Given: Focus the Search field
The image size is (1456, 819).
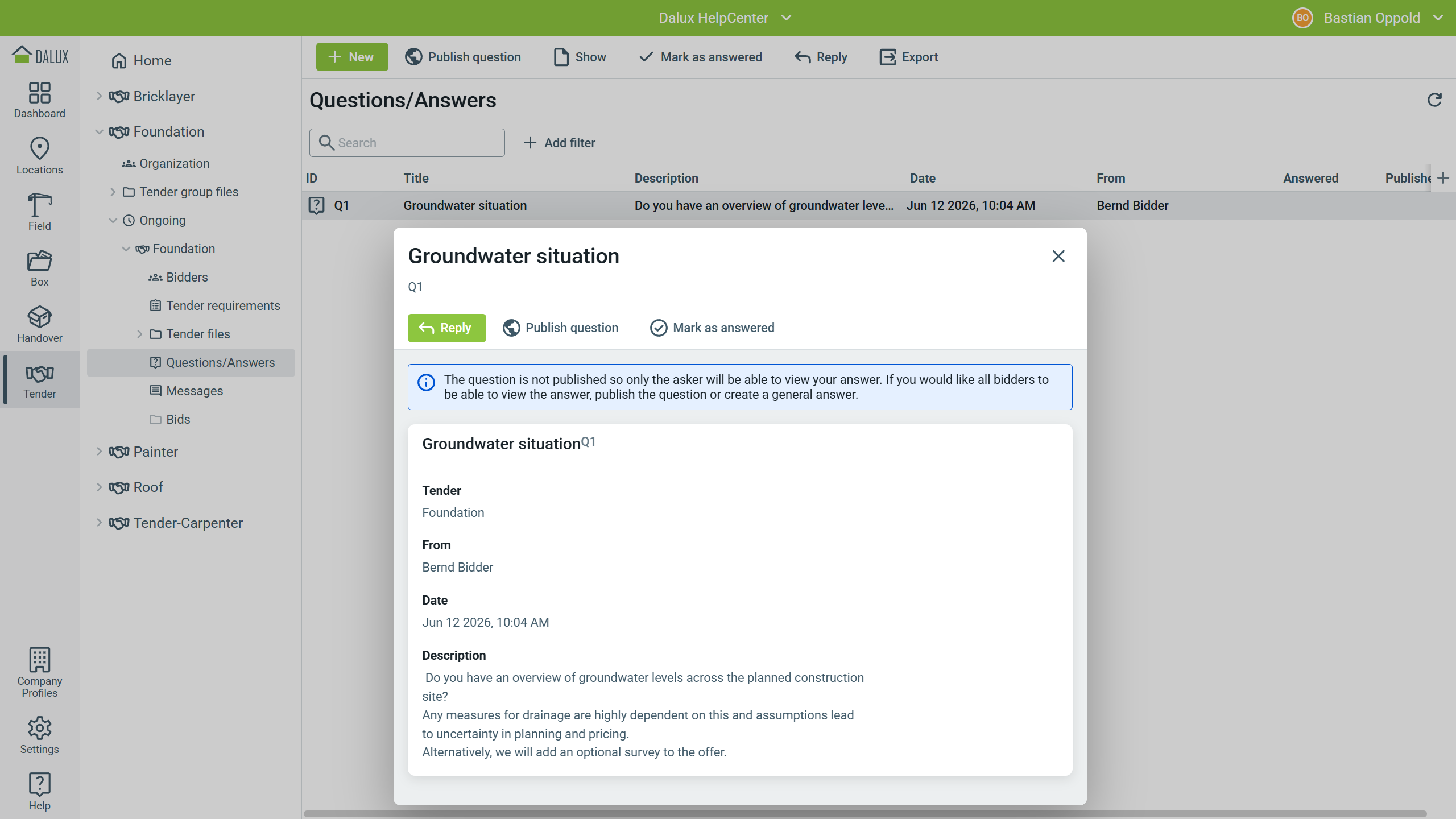Looking at the screenshot, I should click(407, 143).
